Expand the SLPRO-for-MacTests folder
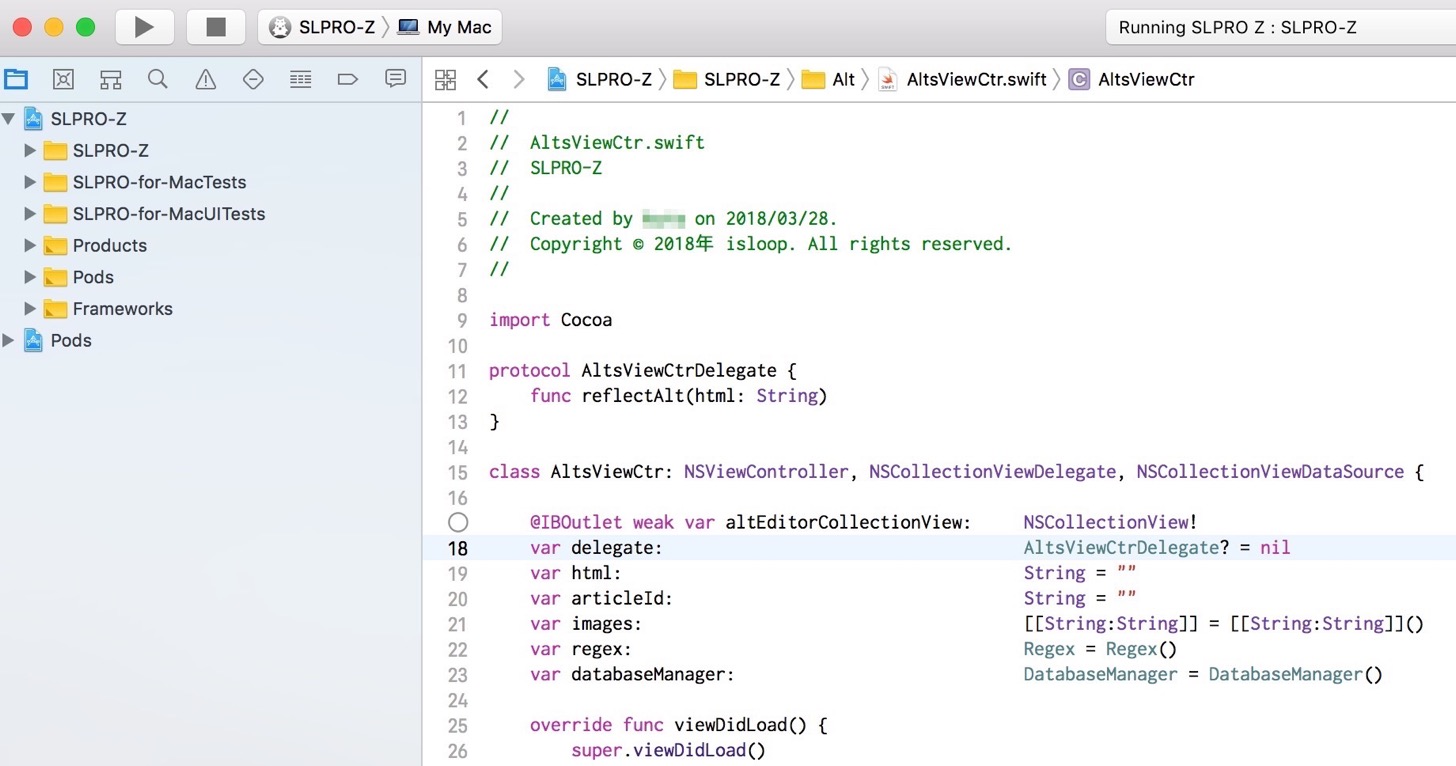 (30, 182)
